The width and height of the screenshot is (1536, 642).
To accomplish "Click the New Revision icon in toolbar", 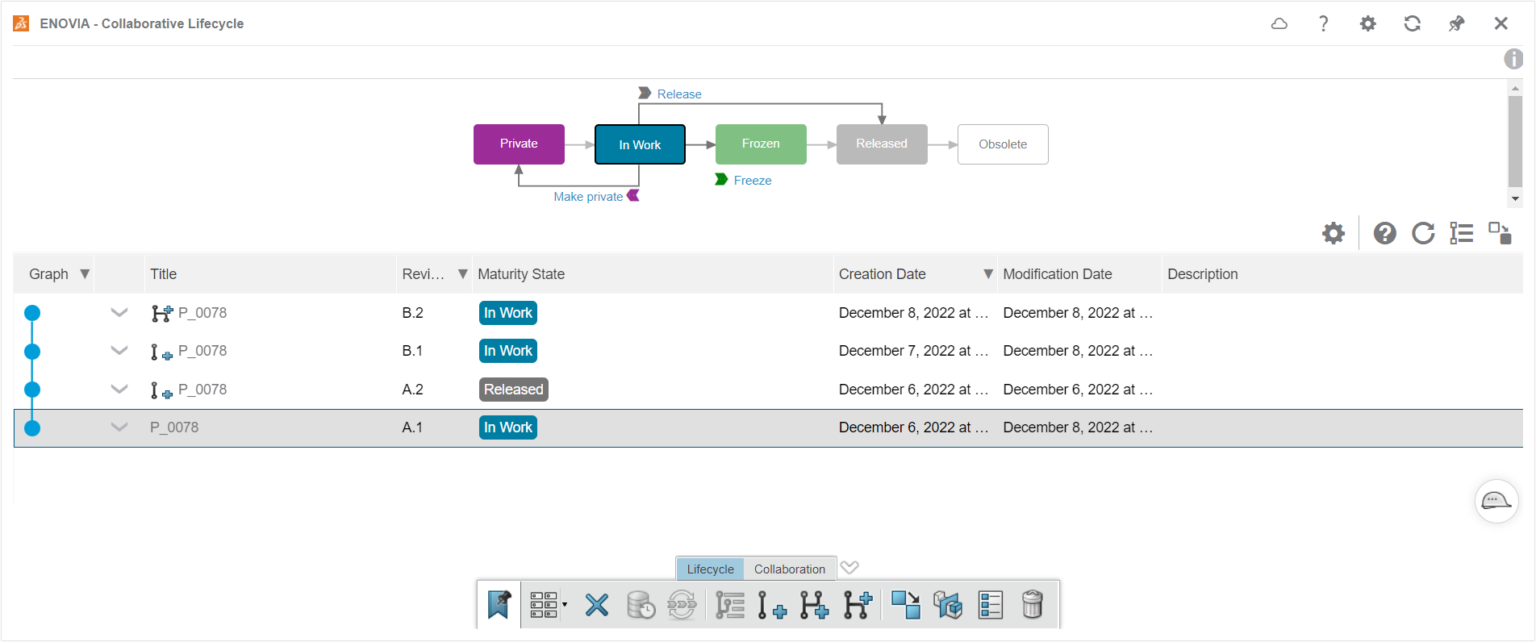I will tap(771, 605).
